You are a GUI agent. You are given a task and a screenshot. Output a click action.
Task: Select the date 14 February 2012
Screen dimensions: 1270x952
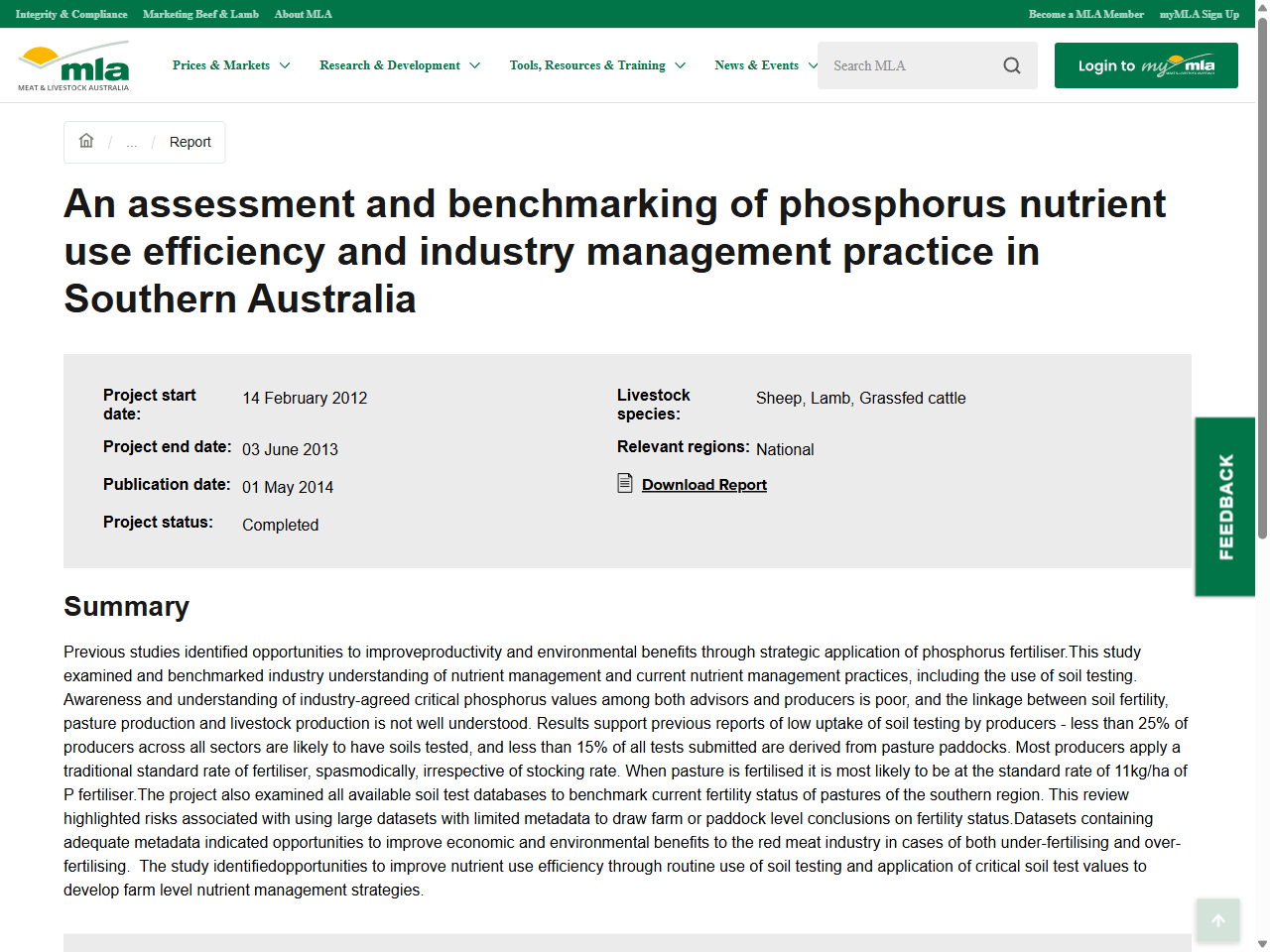point(305,398)
